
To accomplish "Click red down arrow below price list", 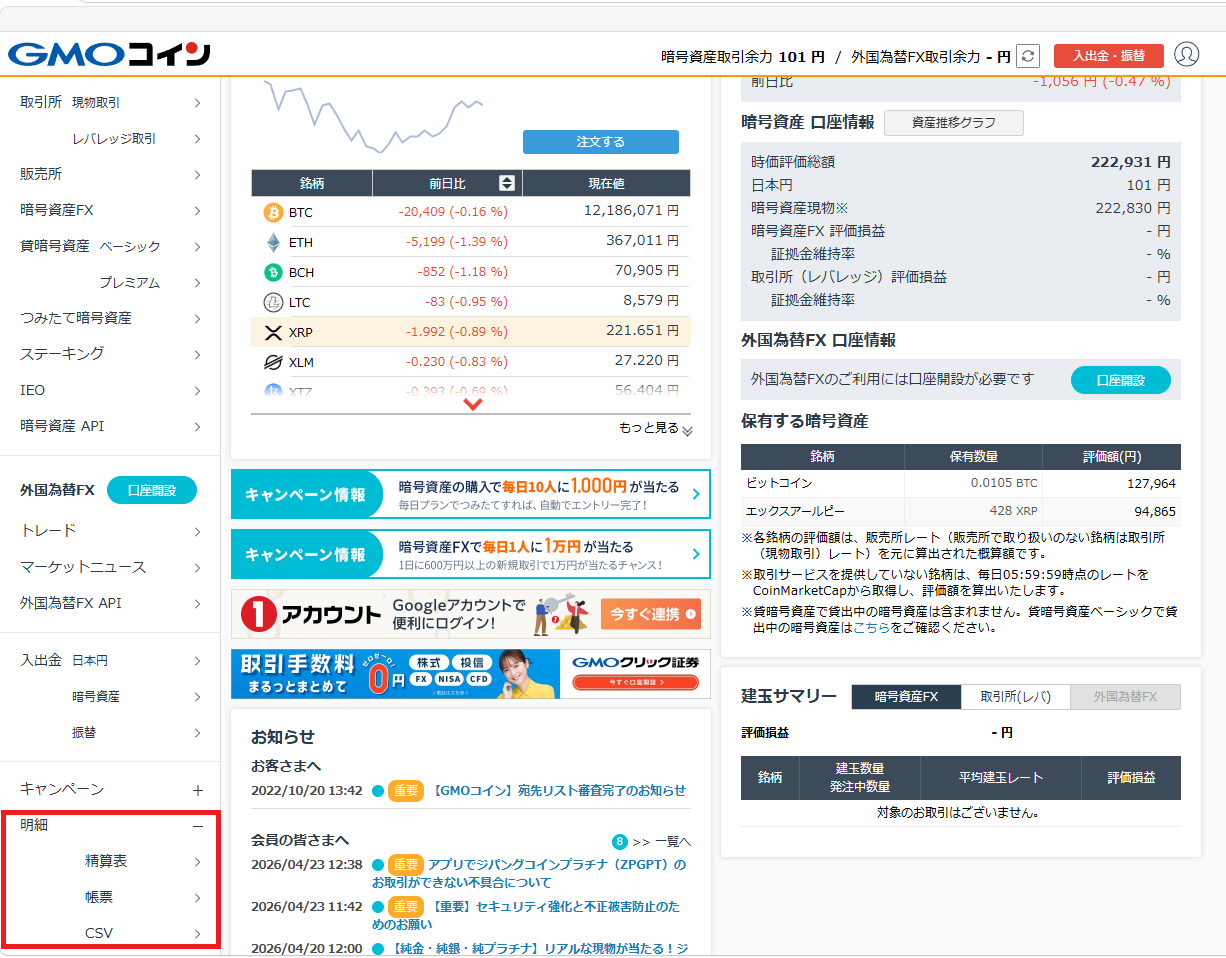I will pos(473,404).
